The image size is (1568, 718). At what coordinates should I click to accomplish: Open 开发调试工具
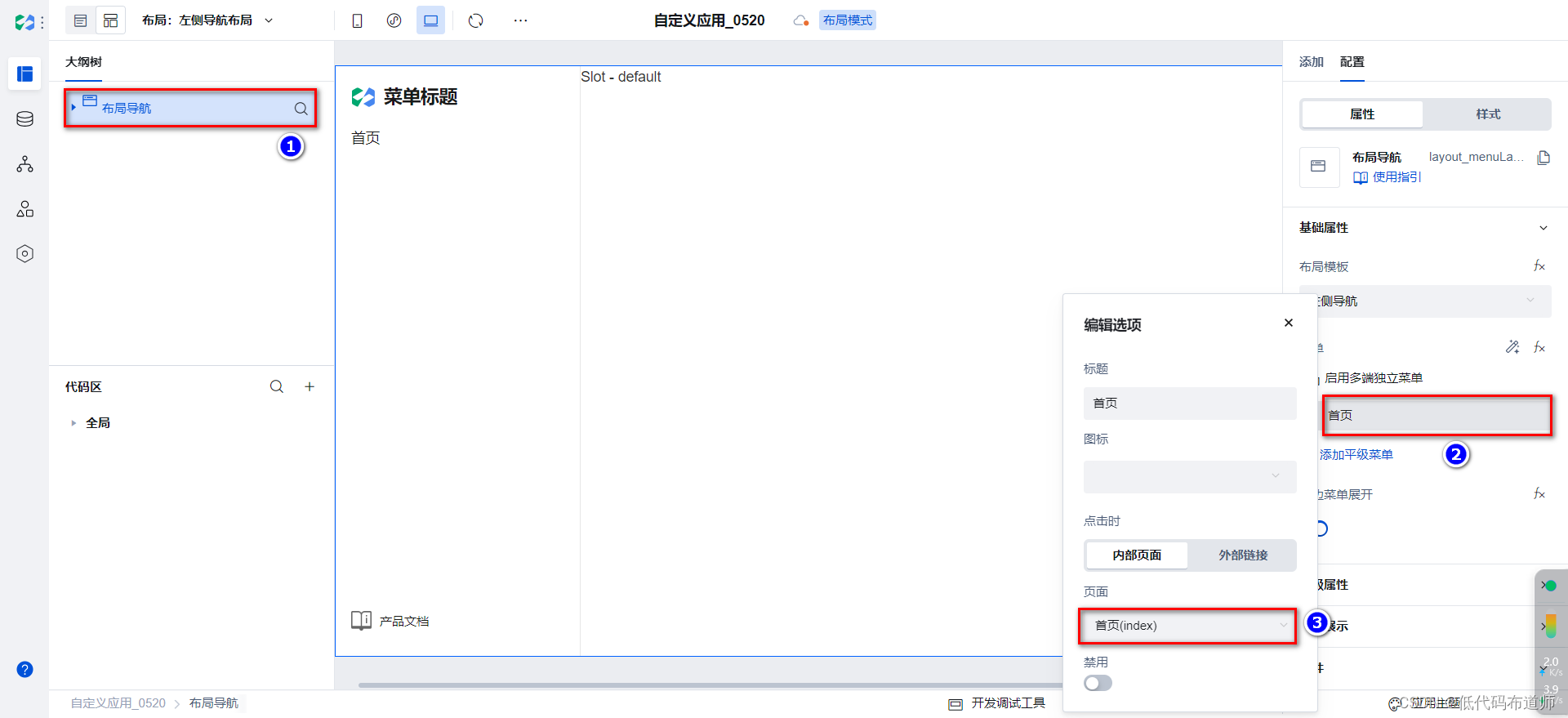pos(997,703)
